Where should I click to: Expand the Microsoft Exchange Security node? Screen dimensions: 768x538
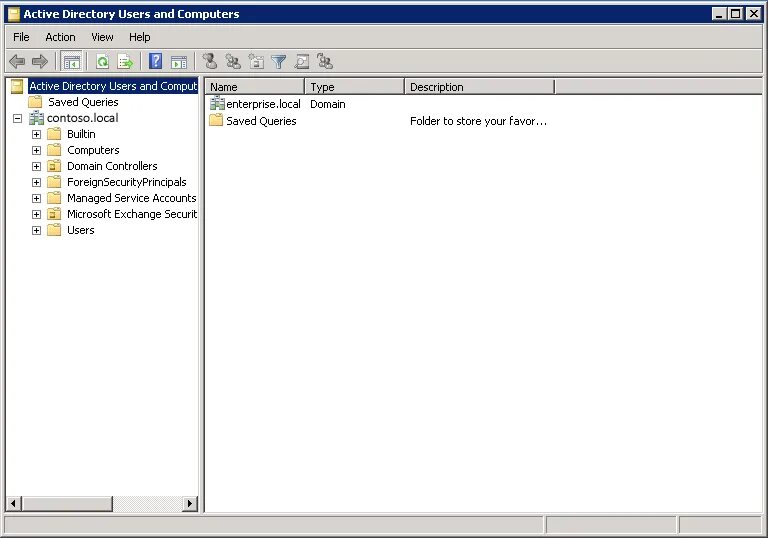[36, 215]
